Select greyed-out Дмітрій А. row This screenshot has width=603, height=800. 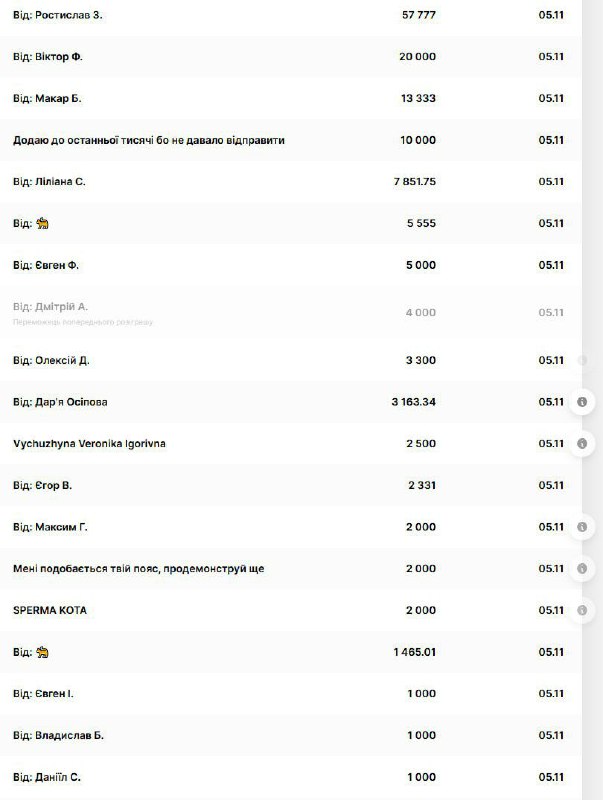[291, 312]
